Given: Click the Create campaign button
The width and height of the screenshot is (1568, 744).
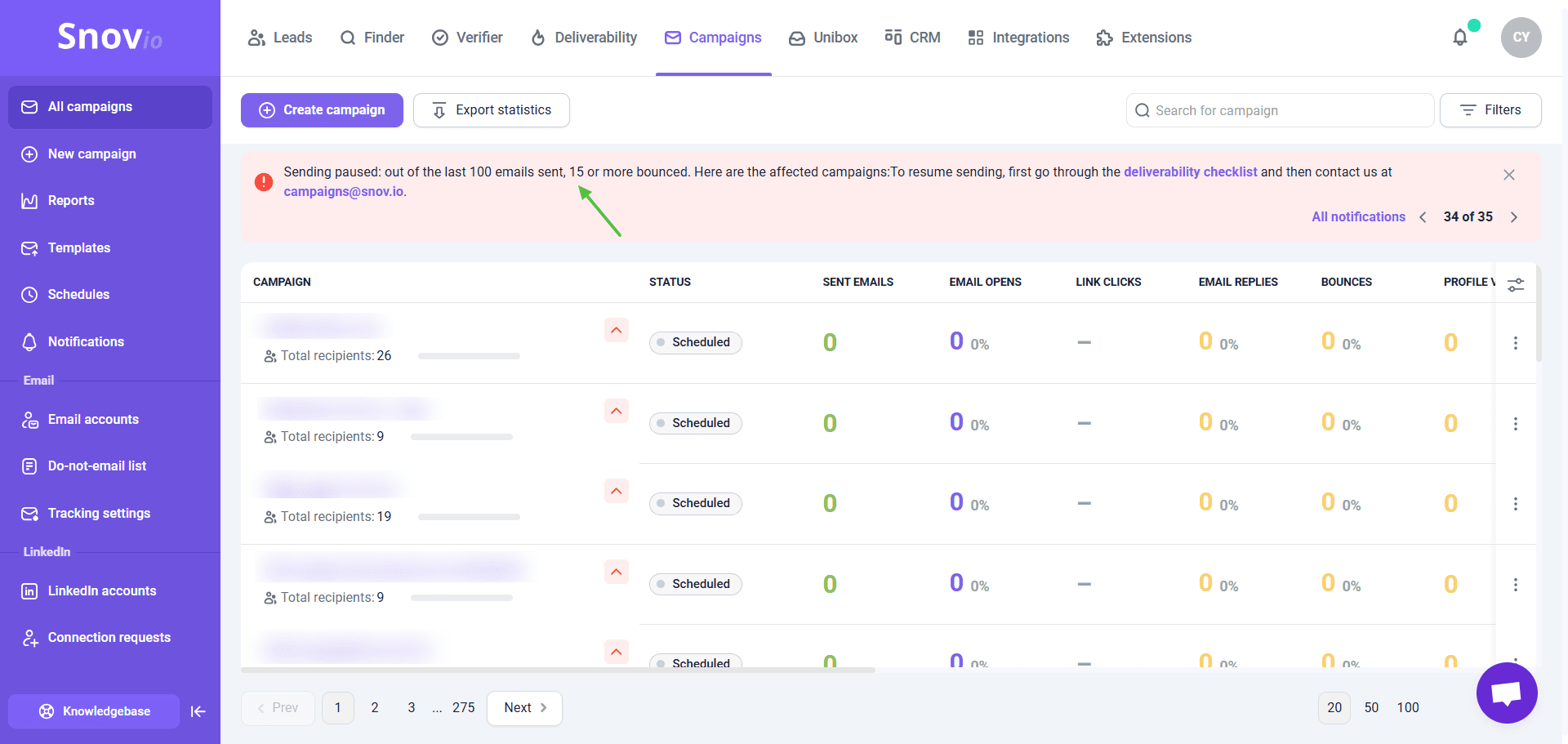Looking at the screenshot, I should [322, 110].
